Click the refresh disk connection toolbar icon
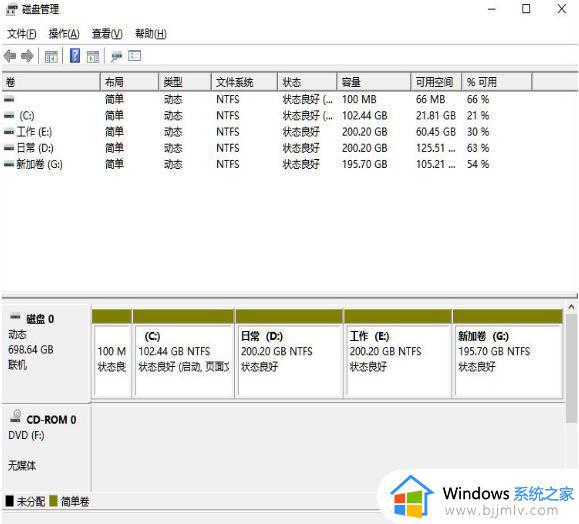 pos(116,56)
